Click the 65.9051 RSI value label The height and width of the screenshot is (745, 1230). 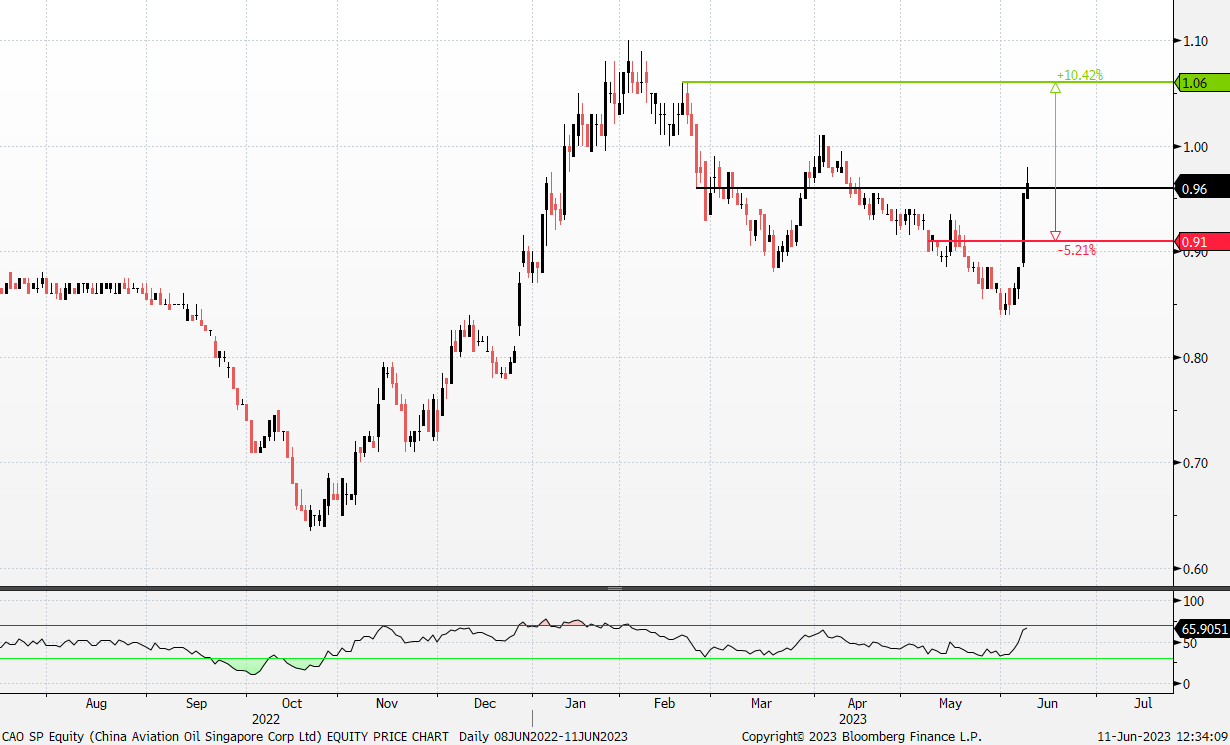point(1203,629)
